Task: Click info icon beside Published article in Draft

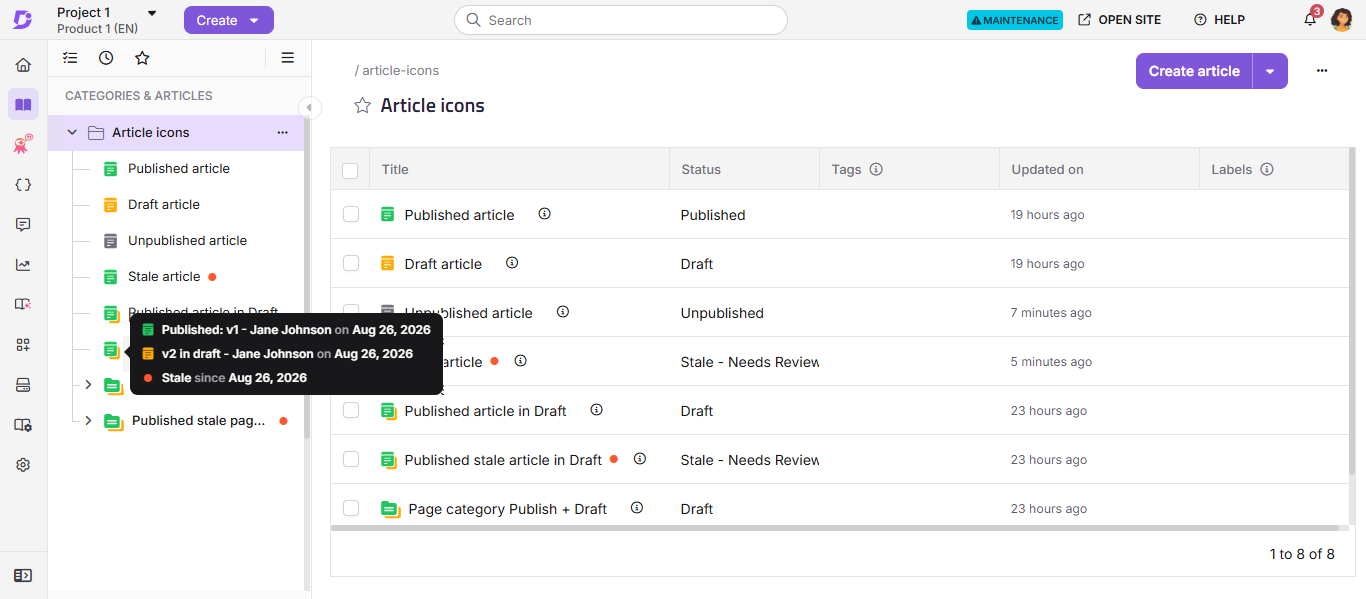Action: pos(597,410)
